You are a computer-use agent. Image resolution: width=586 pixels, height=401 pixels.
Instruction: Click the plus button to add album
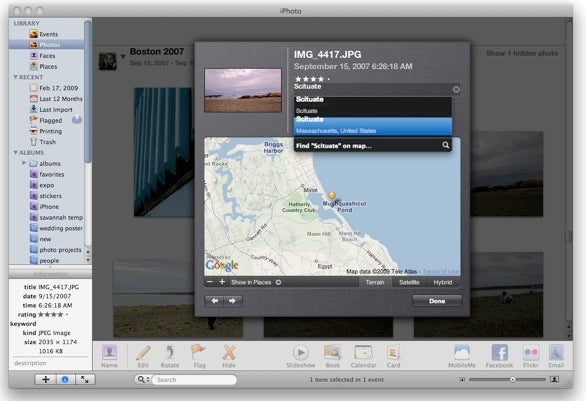click(x=46, y=379)
